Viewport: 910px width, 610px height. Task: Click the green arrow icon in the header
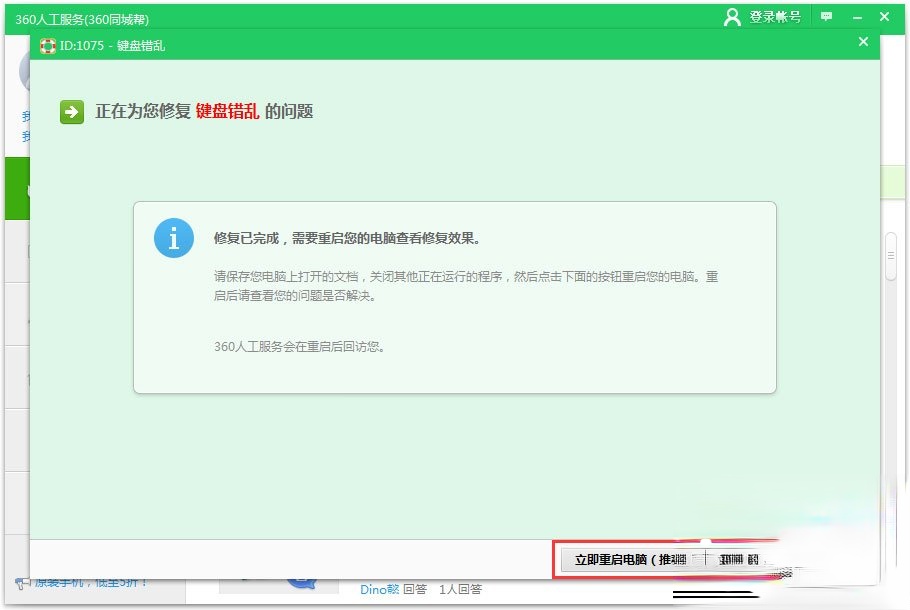click(x=70, y=111)
